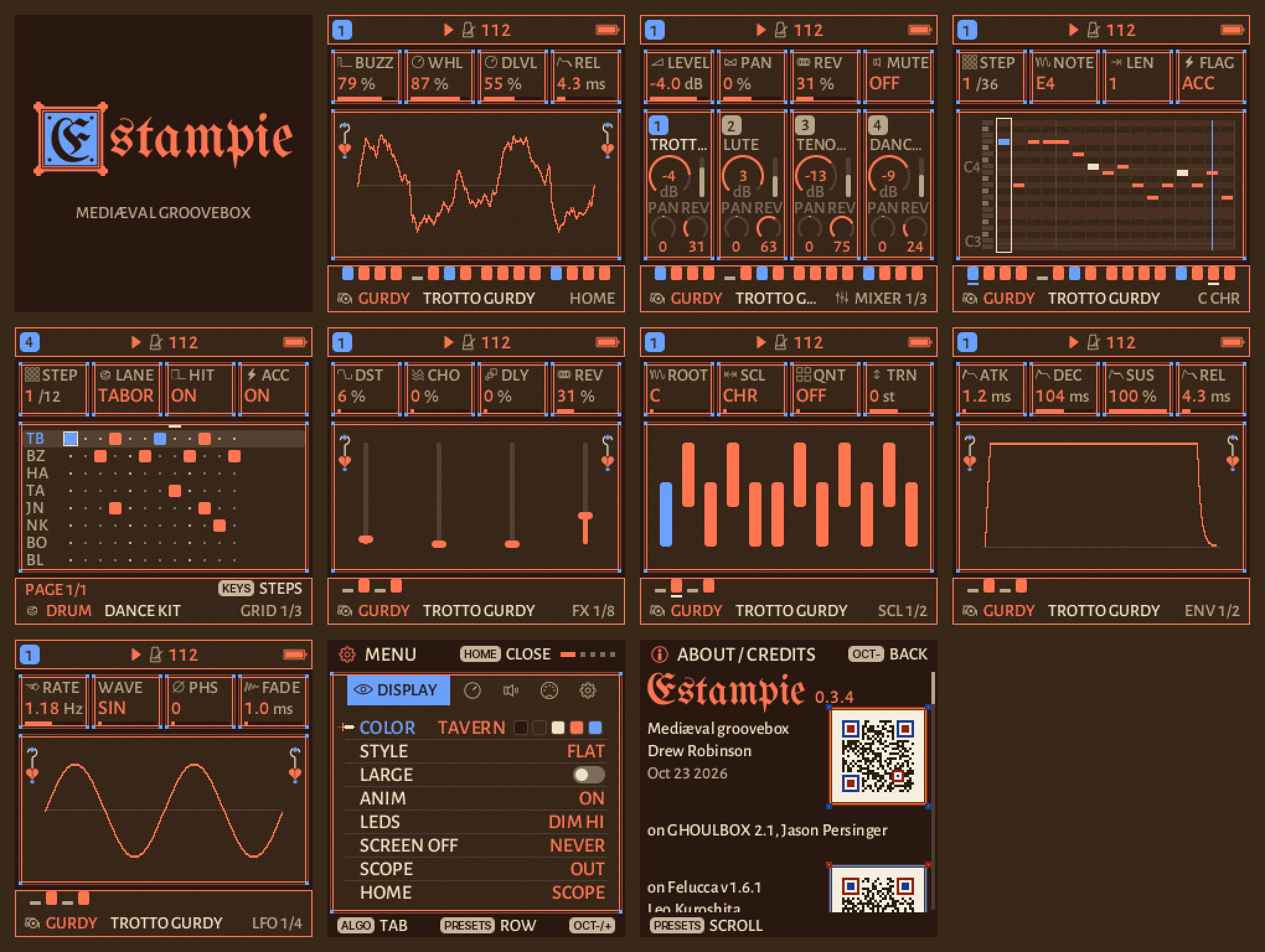Adjust the REV slider in the FX 1/8 panel
This screenshot has height=952, width=1265.
(585, 494)
